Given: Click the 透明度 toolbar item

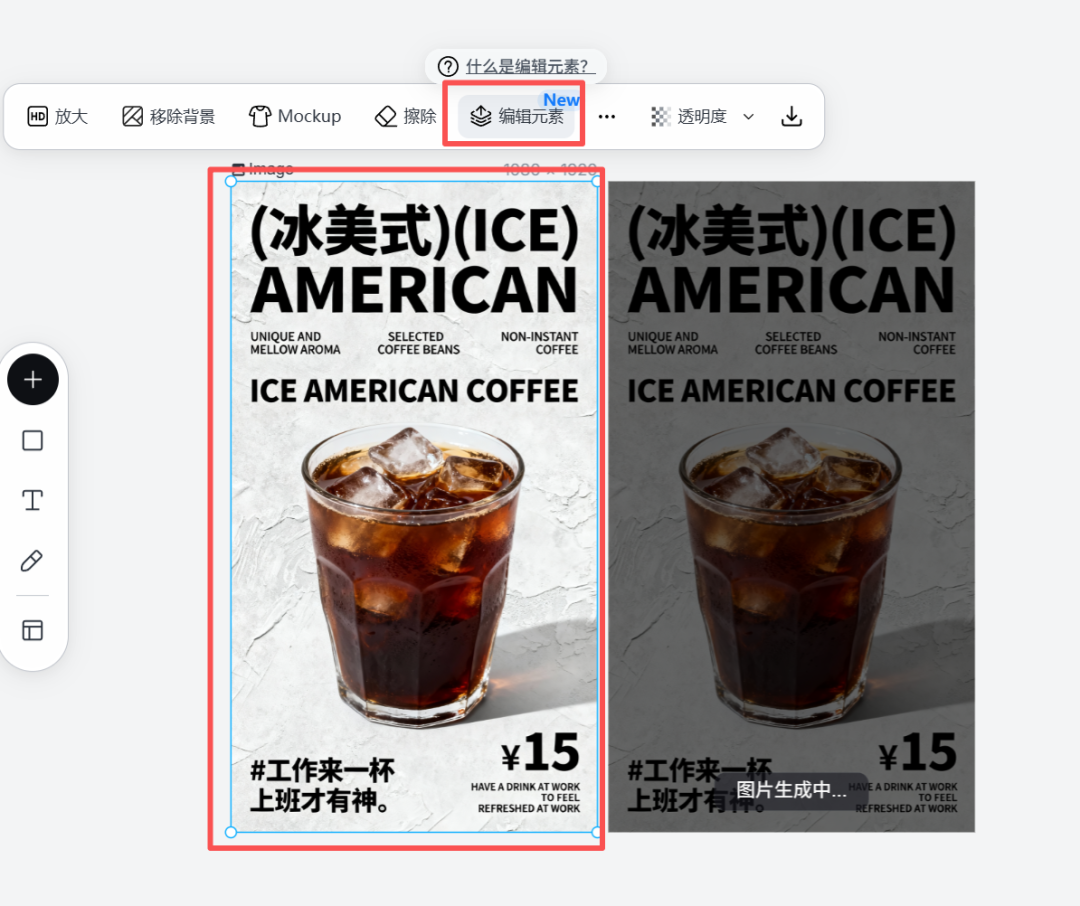Looking at the screenshot, I should point(703,116).
